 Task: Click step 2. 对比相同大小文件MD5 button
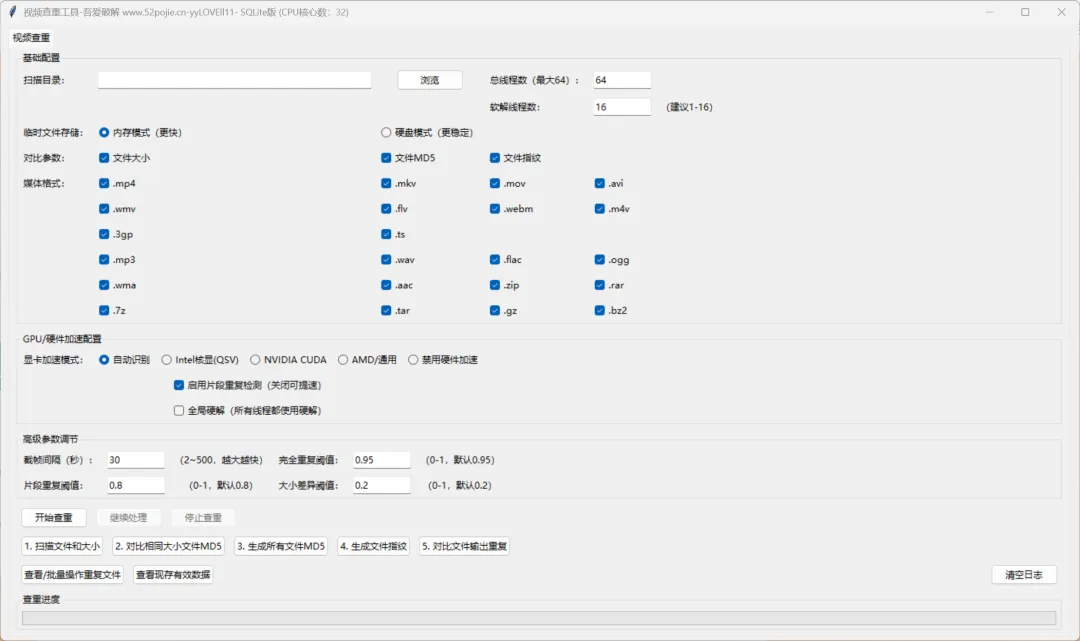168,546
